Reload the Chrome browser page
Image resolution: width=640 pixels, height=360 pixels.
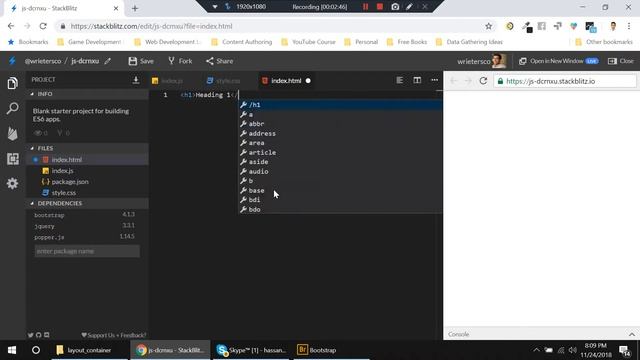click(x=43, y=26)
